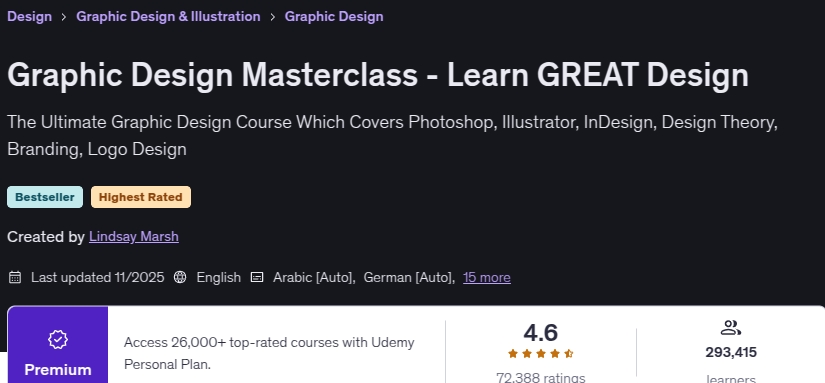Screen dimensions: 825x383
Task: Click the chevron before Graphic Design breadcrumb
Action: point(273,17)
